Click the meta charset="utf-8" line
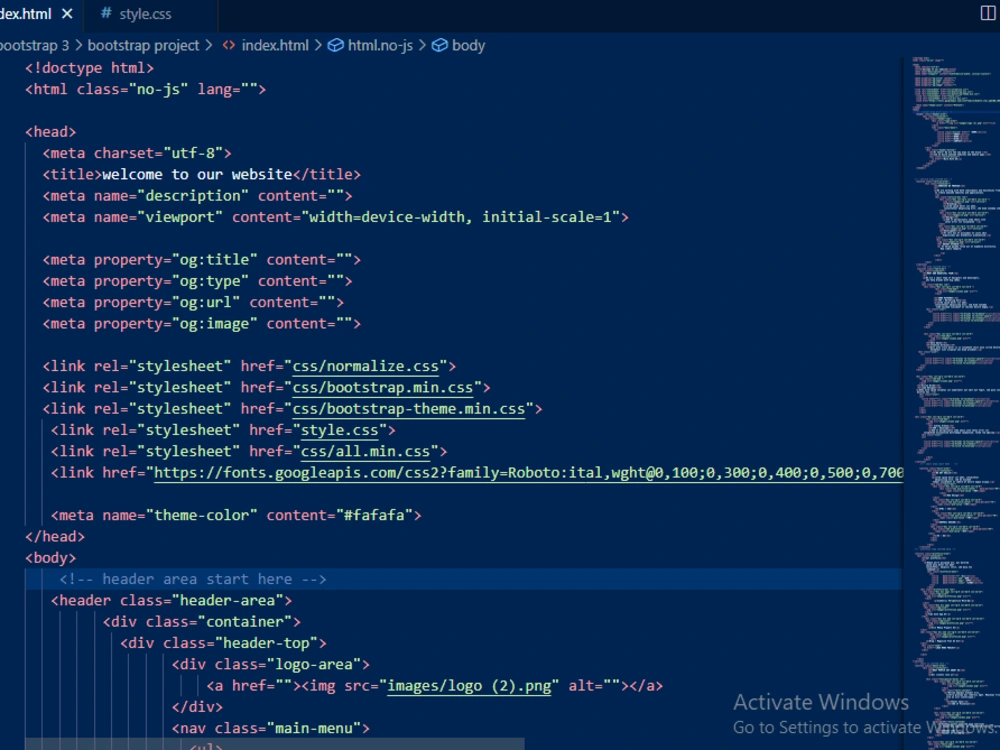Image resolution: width=1000 pixels, height=750 pixels. 136,154
